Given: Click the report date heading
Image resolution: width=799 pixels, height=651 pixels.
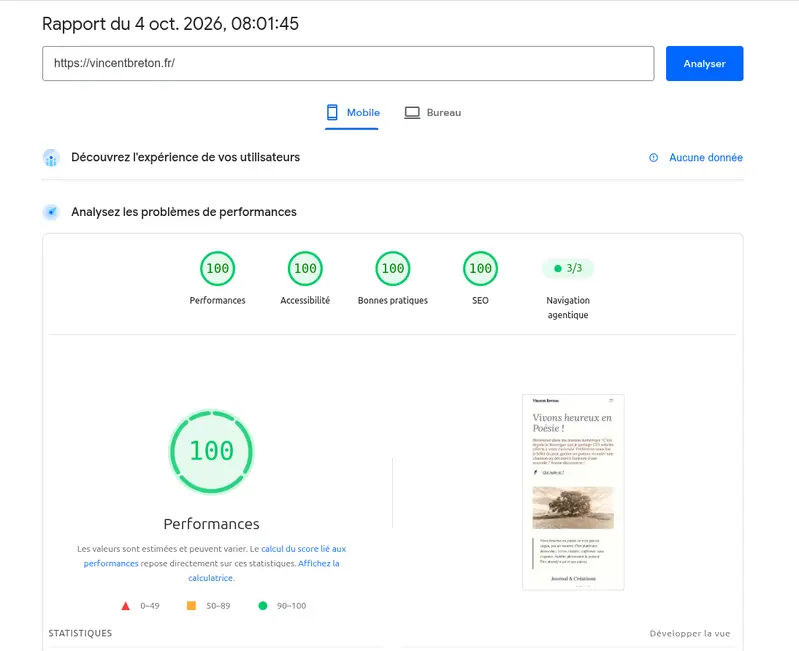Looking at the screenshot, I should point(170,24).
